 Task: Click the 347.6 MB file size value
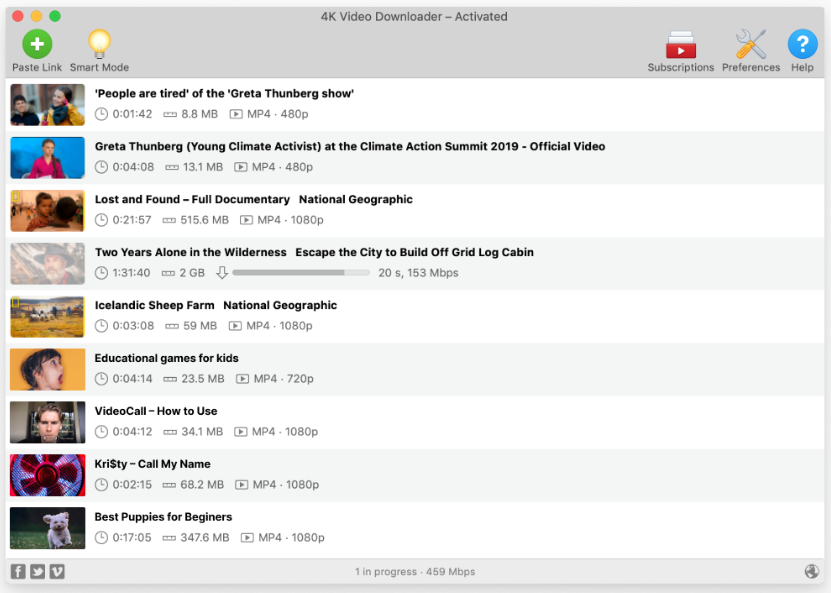[205, 538]
